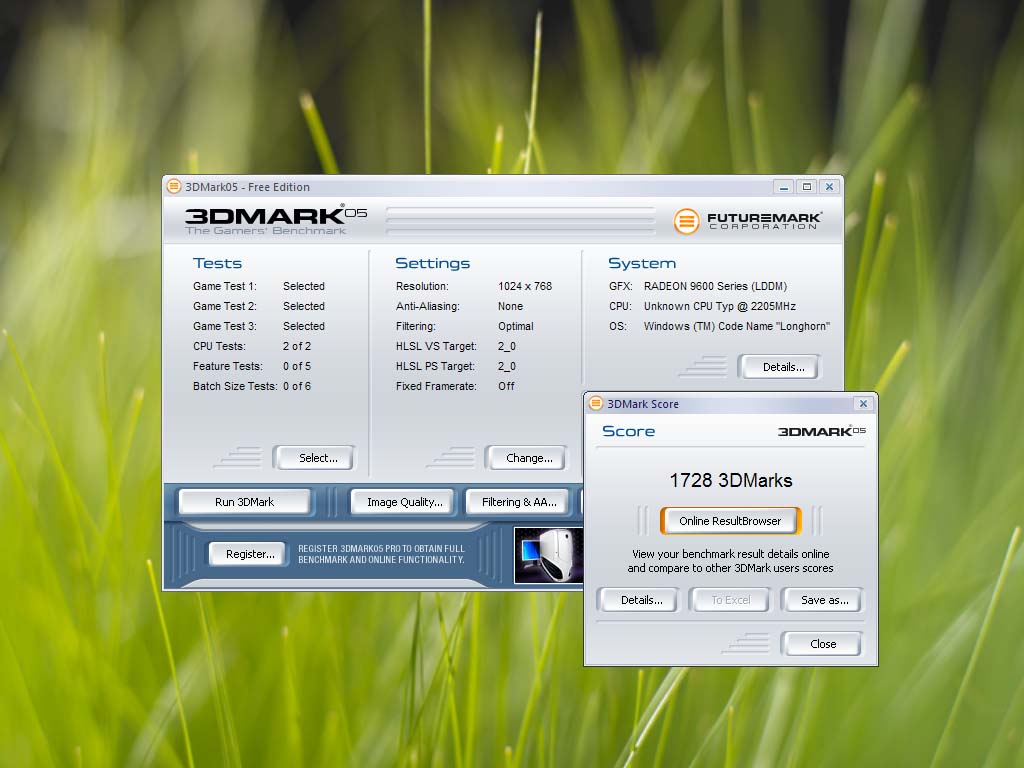
Task: Click the Tests section heading
Action: pyautogui.click(x=217, y=263)
